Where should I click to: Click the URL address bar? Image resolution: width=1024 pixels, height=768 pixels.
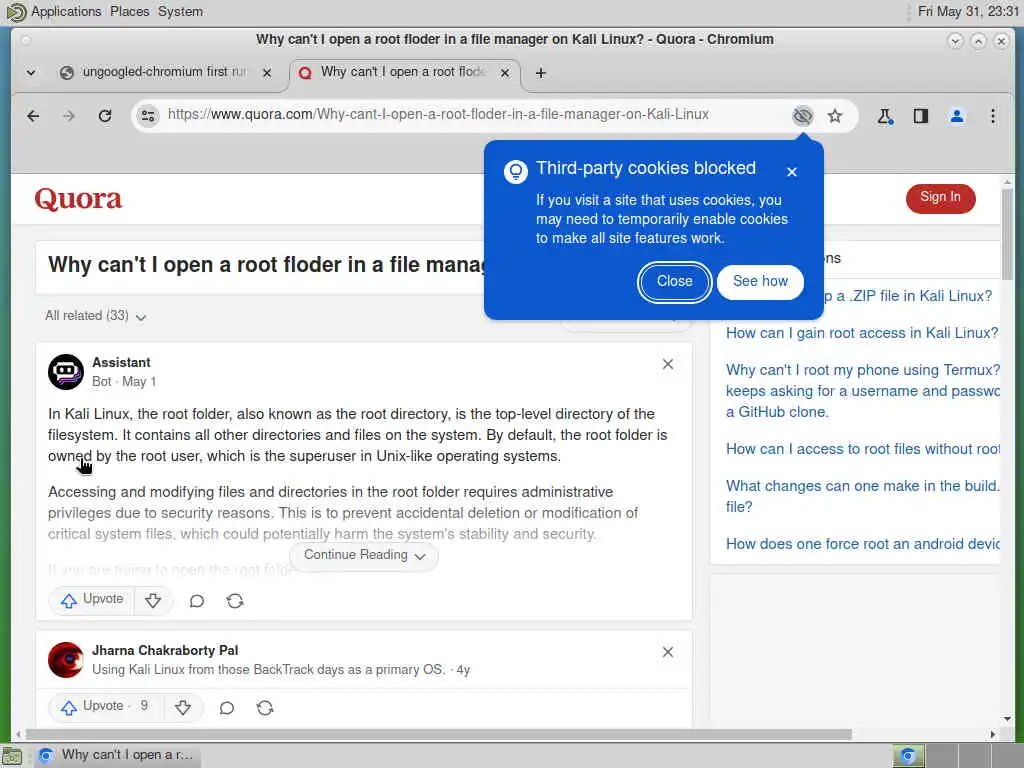click(x=438, y=115)
